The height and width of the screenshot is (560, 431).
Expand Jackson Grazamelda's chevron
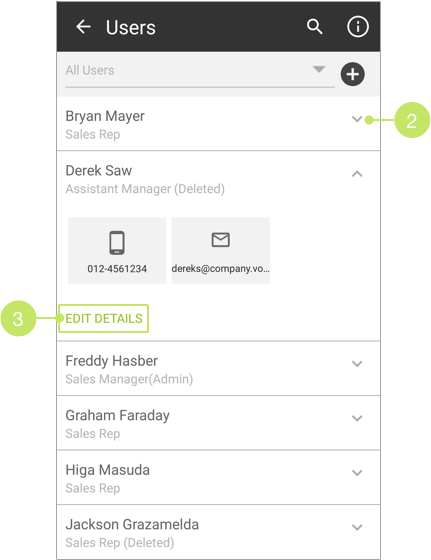357,528
